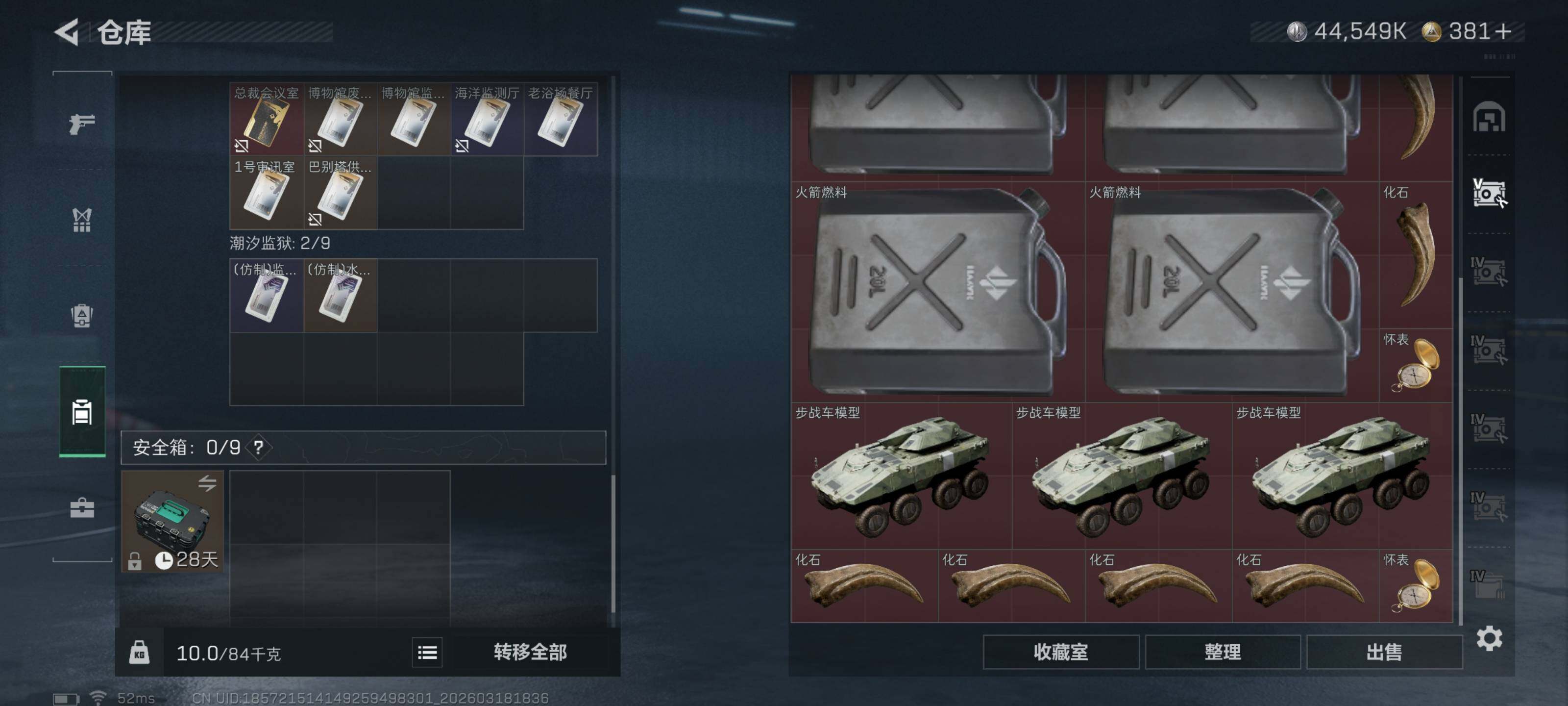The height and width of the screenshot is (706, 1568).
Task: Click the 转移全部 transfer all button
Action: [530, 653]
